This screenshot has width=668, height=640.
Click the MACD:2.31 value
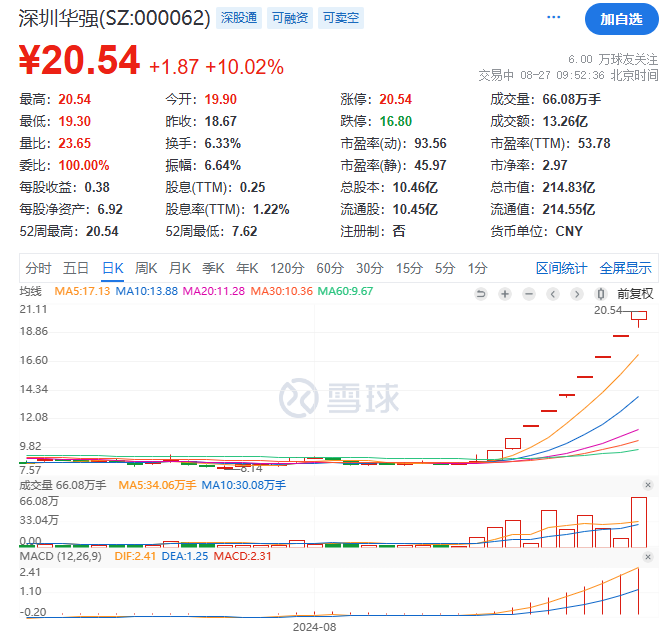click(242, 556)
